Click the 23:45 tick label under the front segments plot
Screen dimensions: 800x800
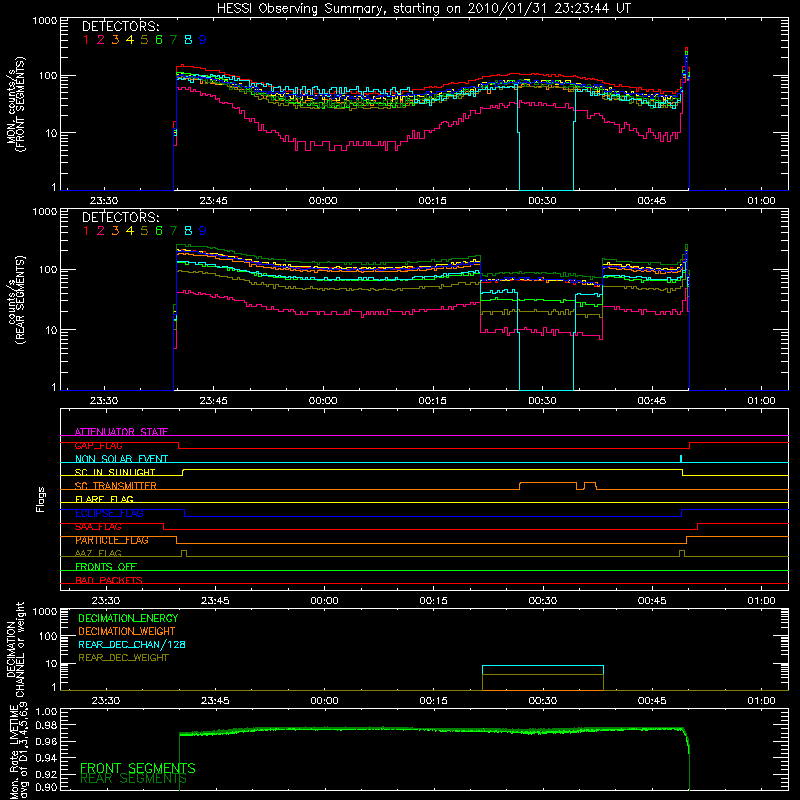(213, 201)
